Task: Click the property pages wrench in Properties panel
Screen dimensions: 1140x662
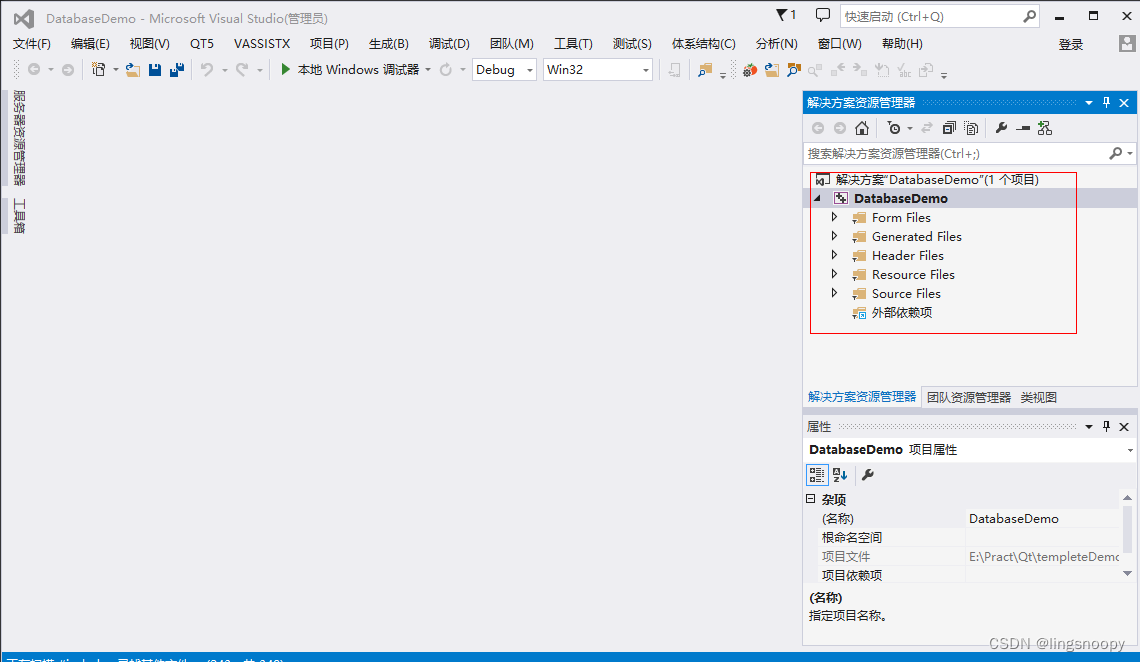Action: [x=867, y=475]
